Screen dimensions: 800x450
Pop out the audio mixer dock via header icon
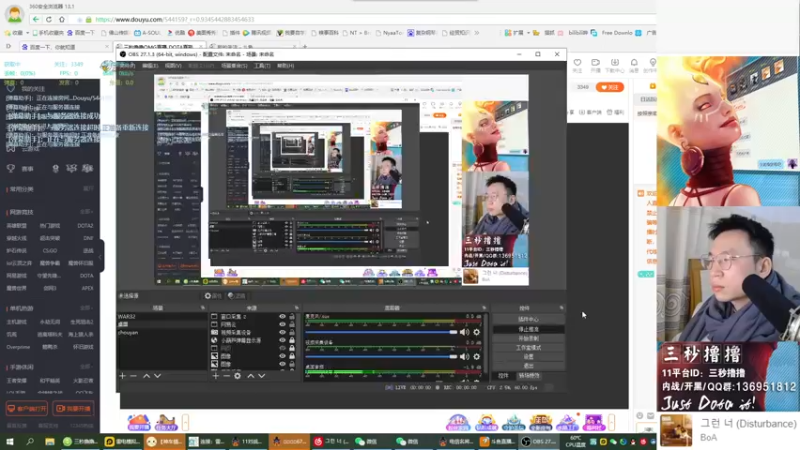click(484, 308)
